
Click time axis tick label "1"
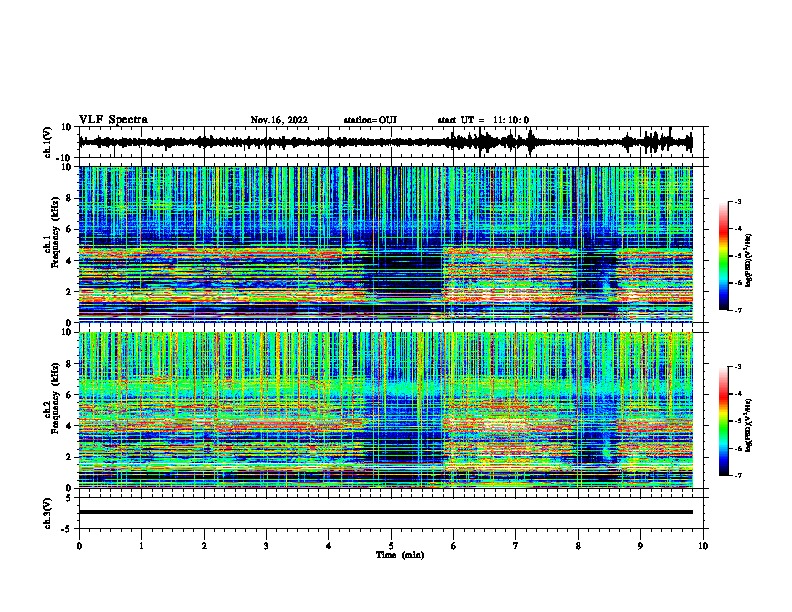point(141,546)
